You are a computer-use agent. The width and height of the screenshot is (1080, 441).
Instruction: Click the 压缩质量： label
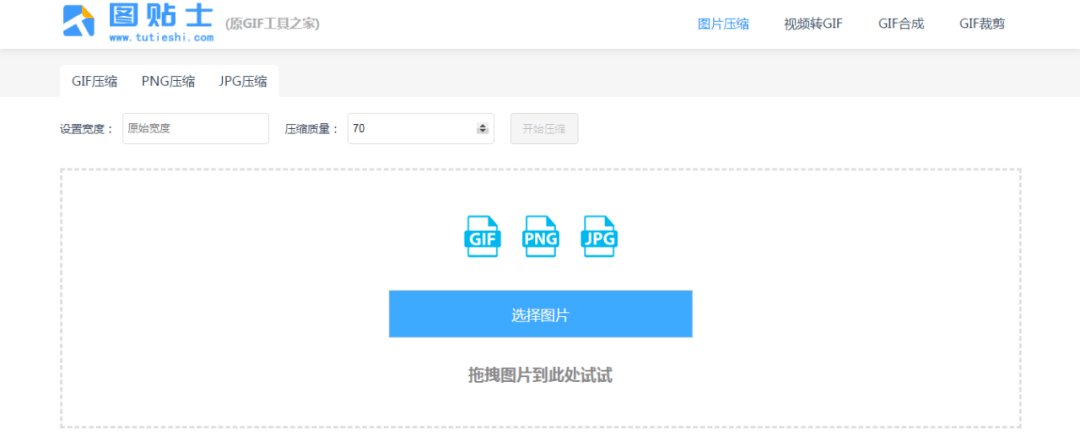coord(312,129)
